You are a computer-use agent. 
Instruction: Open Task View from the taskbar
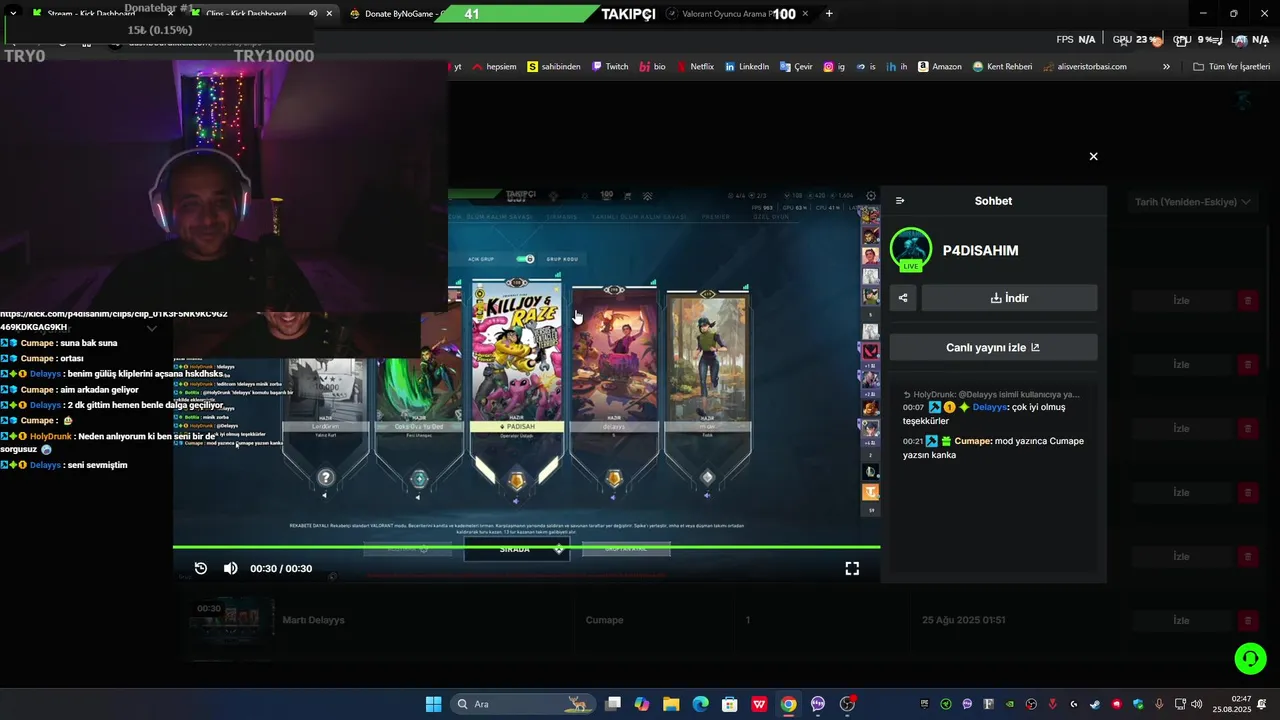(x=613, y=704)
